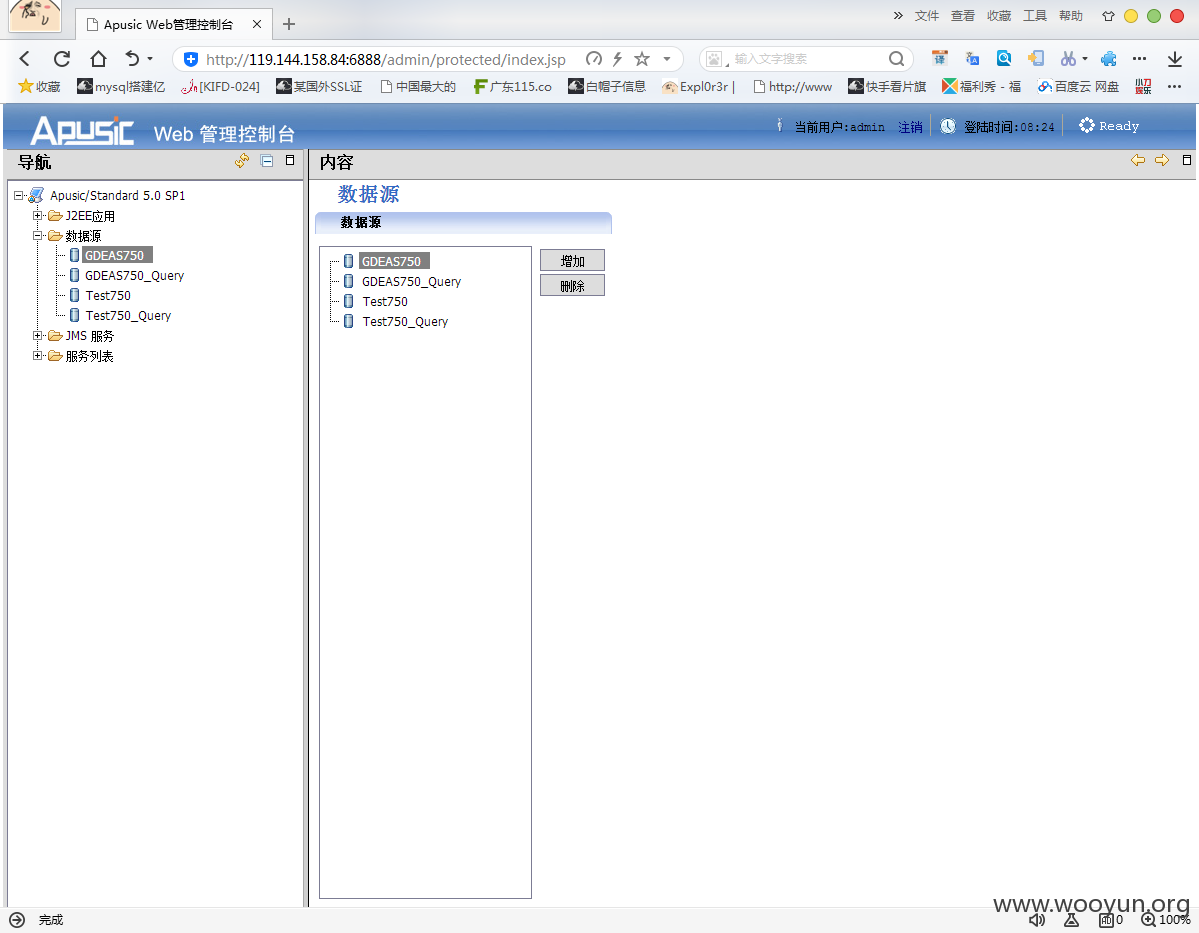Collapse the Apusic/Standard 5.0 SP1 root node
1199x933 pixels.
tap(18, 196)
